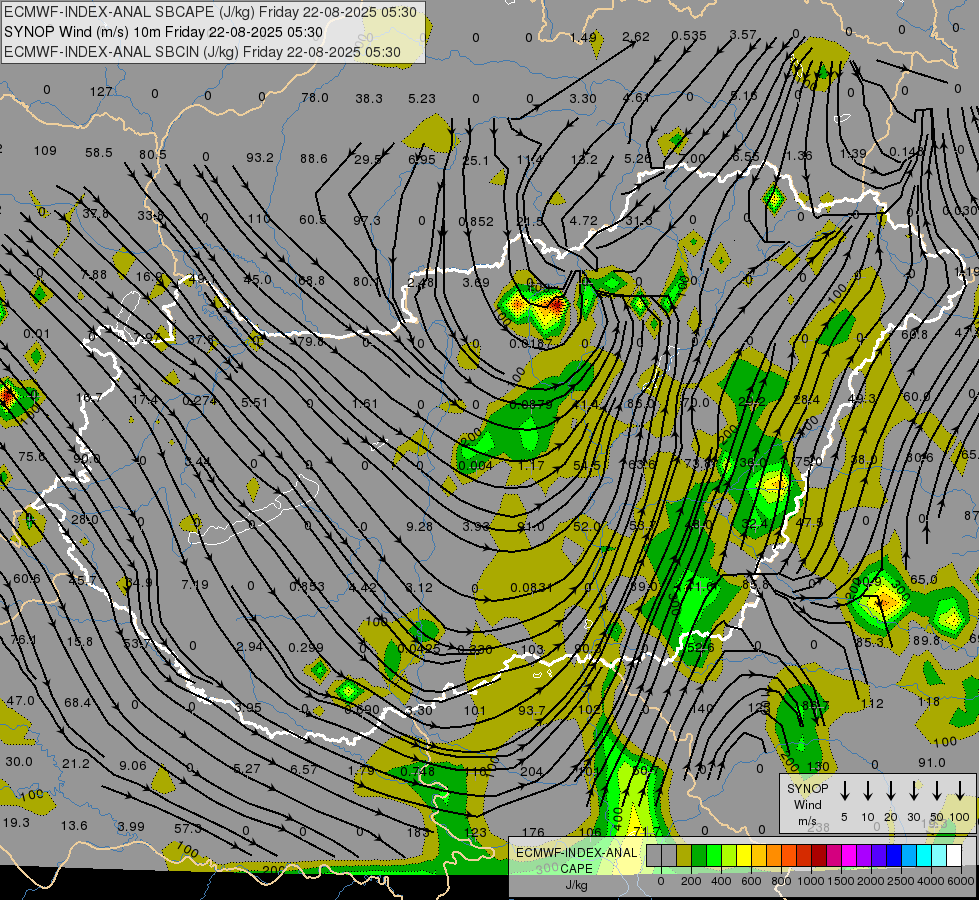This screenshot has width=979, height=900.
Task: Click the map value 5.51
Action: pos(255,402)
